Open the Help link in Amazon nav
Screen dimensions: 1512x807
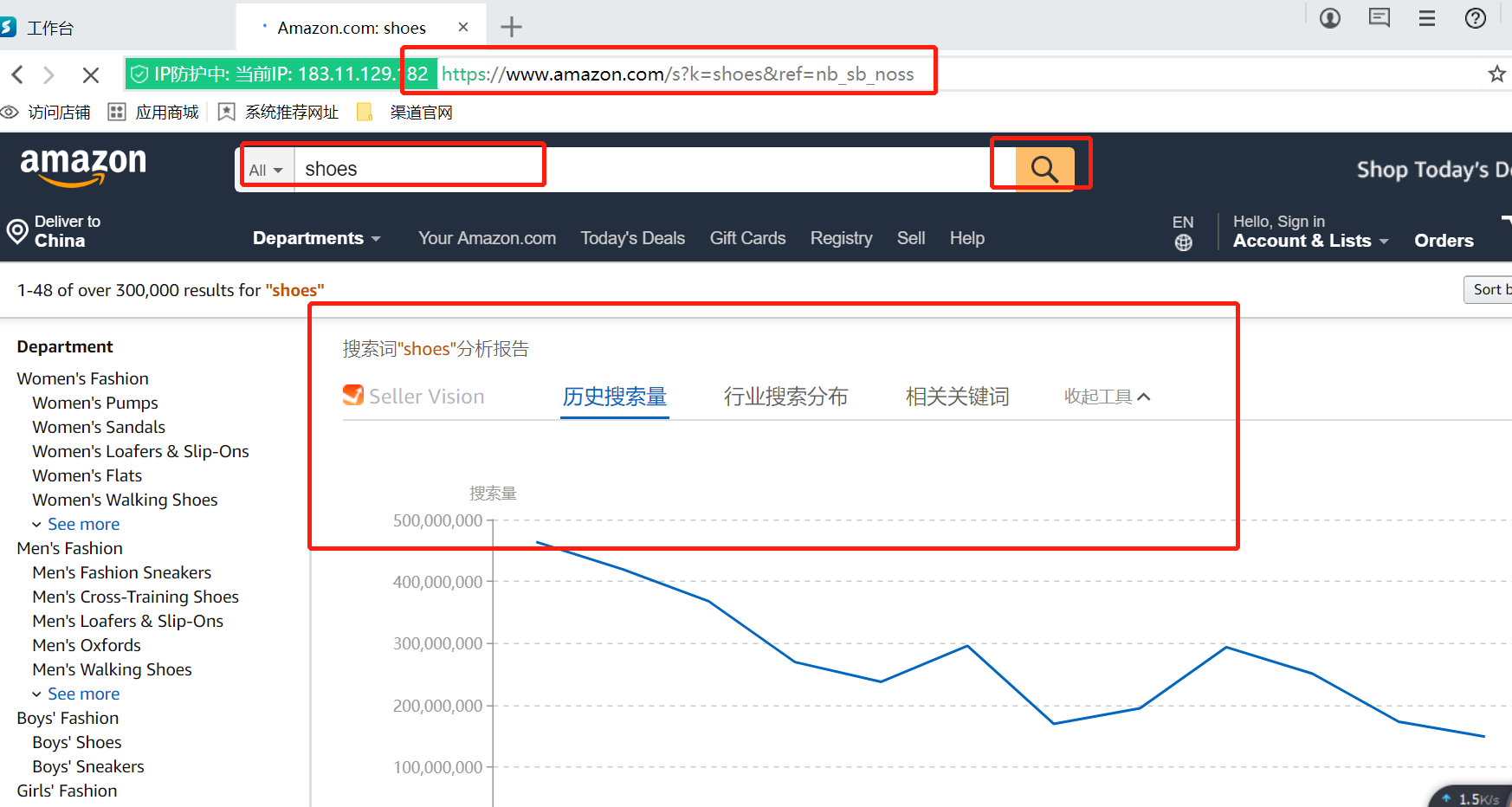[966, 238]
